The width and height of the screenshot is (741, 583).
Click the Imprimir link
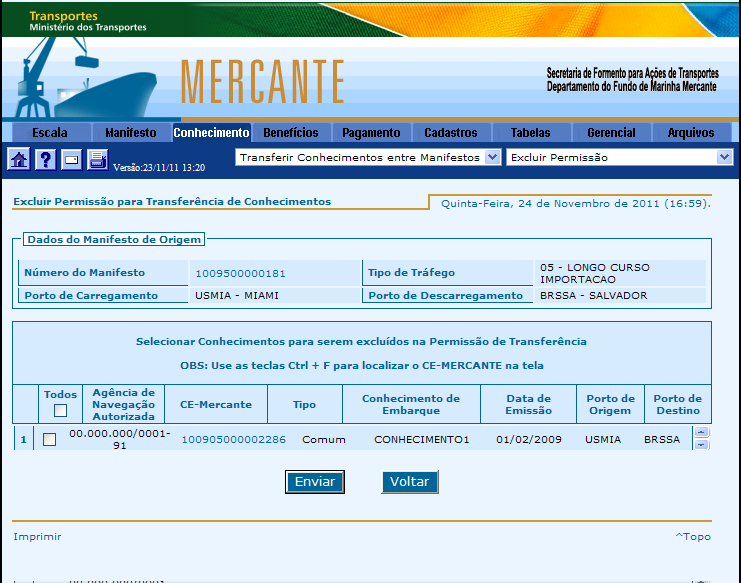(x=37, y=537)
